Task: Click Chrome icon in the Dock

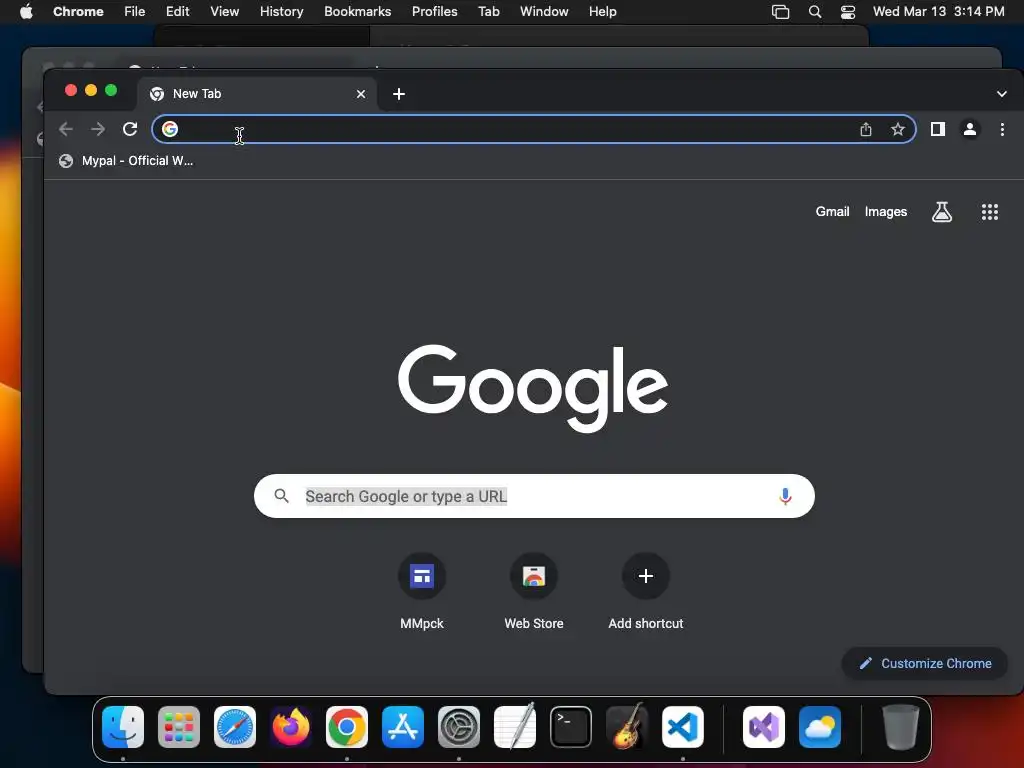Action: (347, 727)
